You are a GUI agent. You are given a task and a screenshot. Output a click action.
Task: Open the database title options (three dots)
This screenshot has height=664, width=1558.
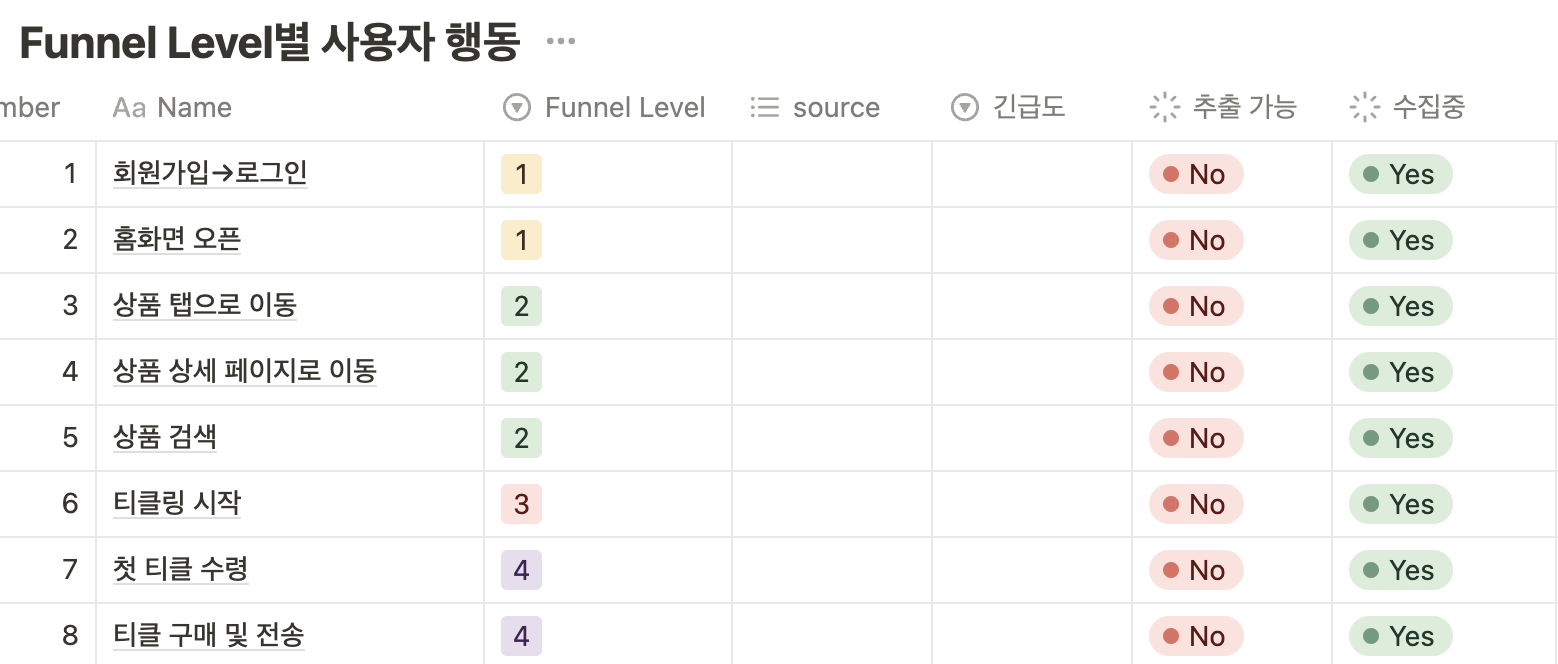point(561,42)
